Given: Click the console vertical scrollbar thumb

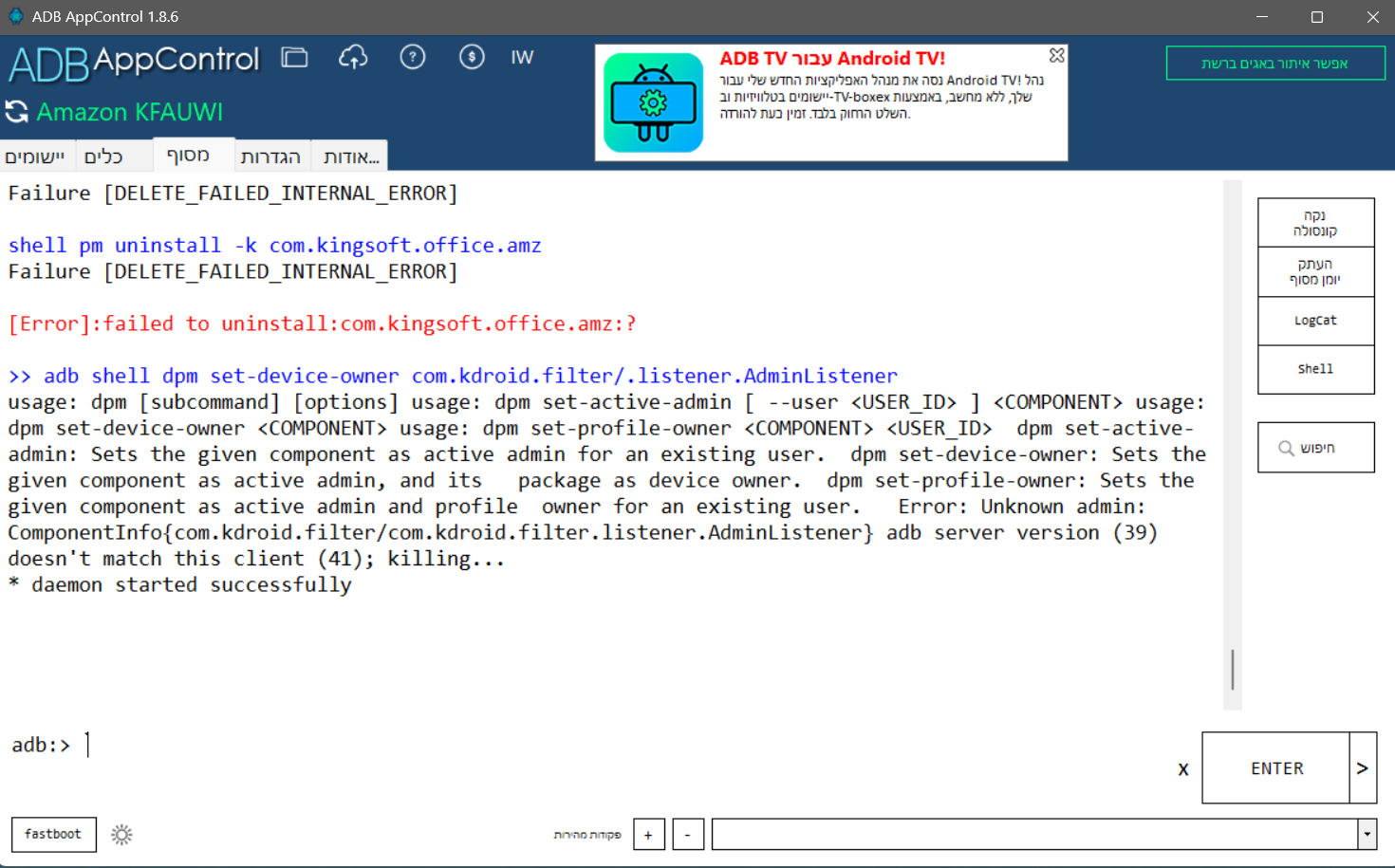Looking at the screenshot, I should [x=1233, y=670].
